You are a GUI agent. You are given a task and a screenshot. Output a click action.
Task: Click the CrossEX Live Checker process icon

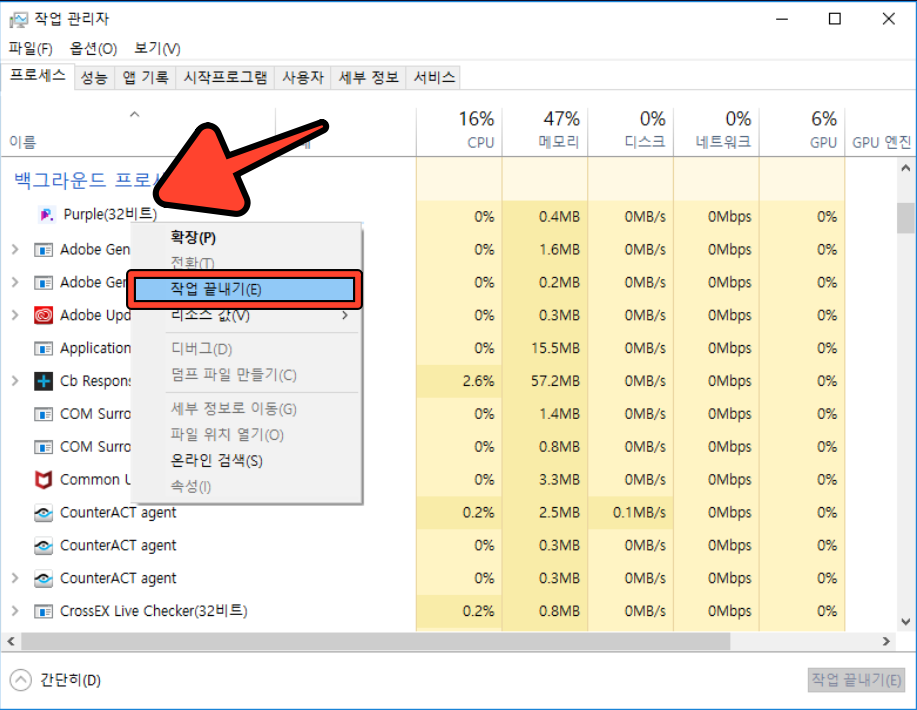(x=43, y=611)
